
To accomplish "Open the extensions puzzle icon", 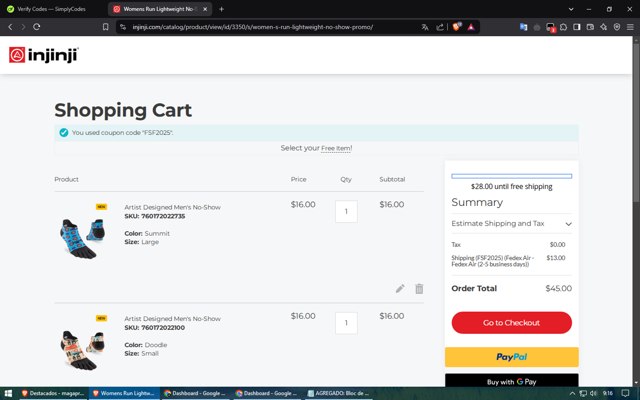I will (x=564, y=27).
